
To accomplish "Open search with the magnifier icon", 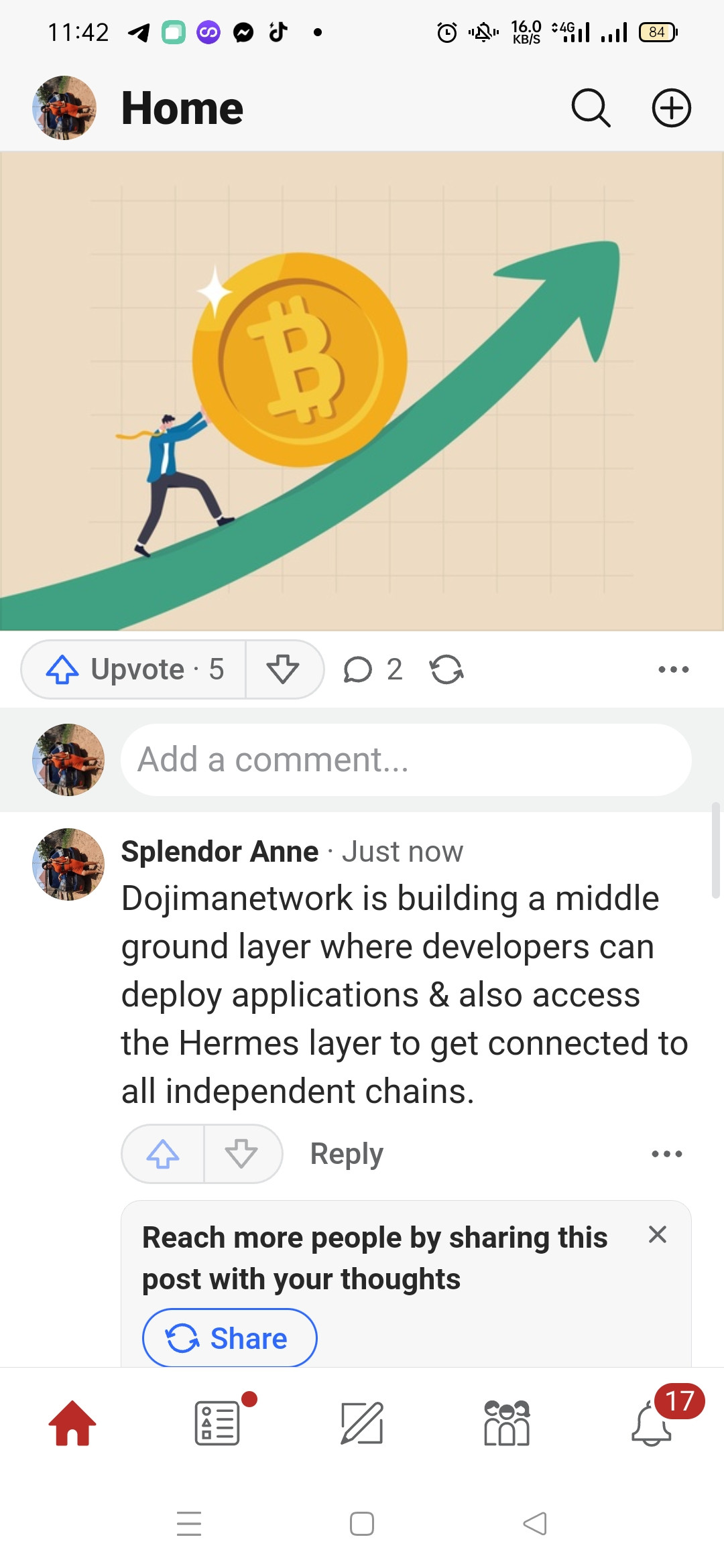I will tap(591, 108).
